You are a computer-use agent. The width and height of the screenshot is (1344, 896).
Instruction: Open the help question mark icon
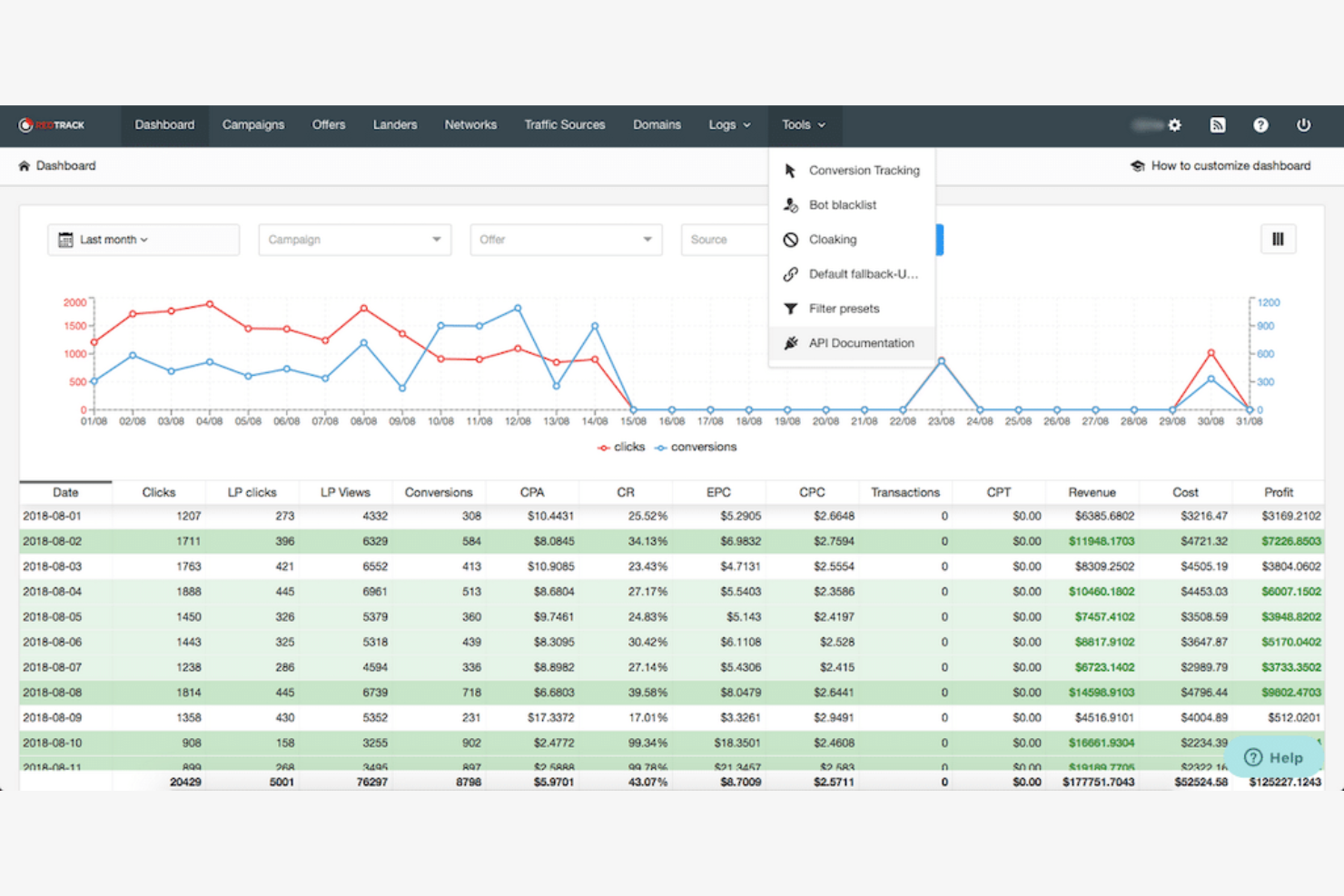tap(1260, 124)
